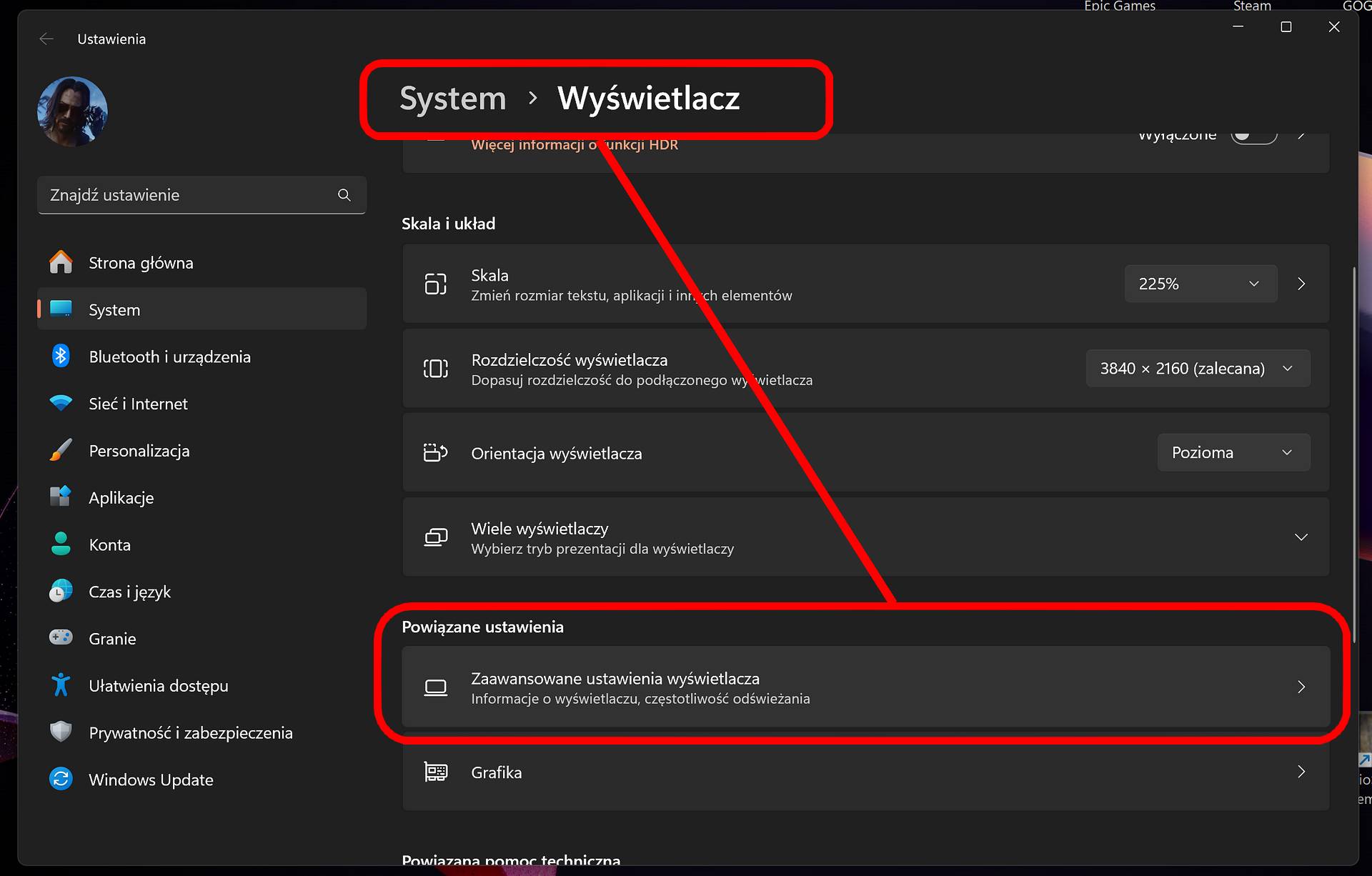
Task: Open Zaawansowane ustawienia wyświetlacza chevron
Action: (x=1301, y=687)
